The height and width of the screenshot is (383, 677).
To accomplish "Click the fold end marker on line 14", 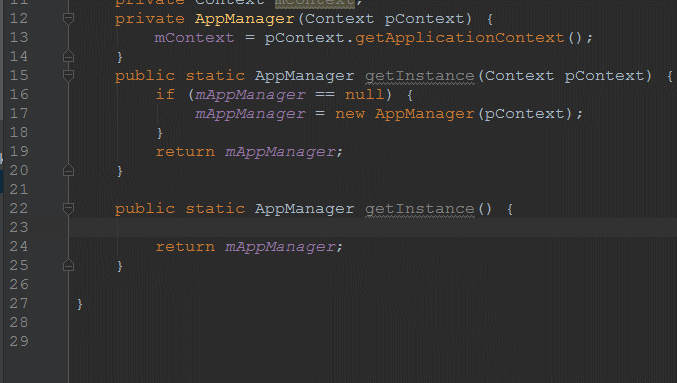I will 68,57.
